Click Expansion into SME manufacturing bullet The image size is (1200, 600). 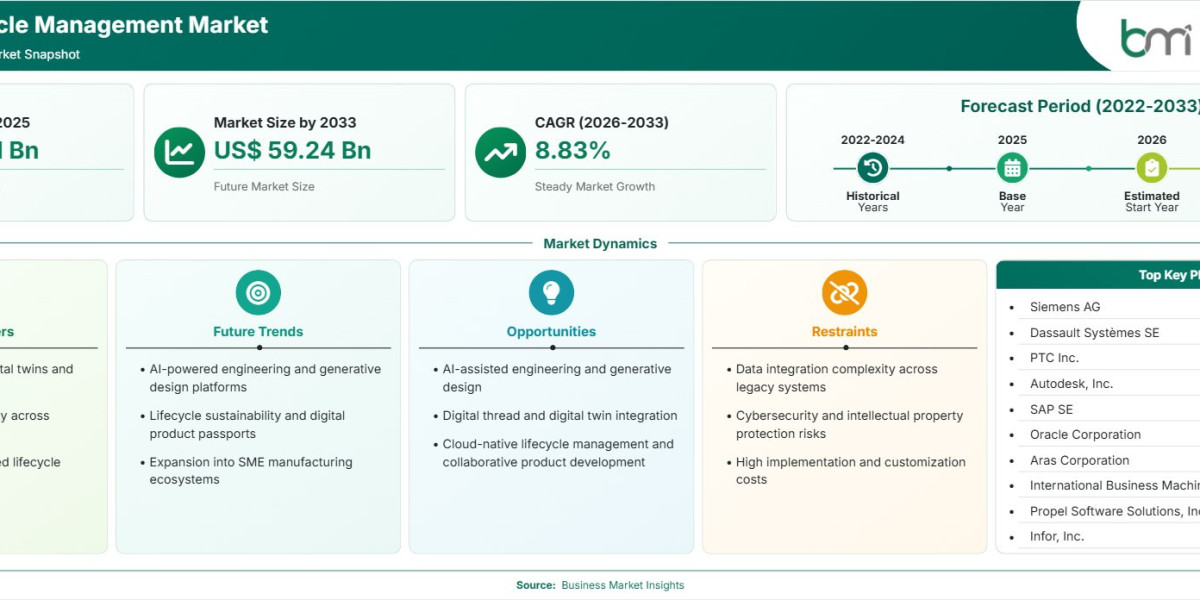pos(251,471)
